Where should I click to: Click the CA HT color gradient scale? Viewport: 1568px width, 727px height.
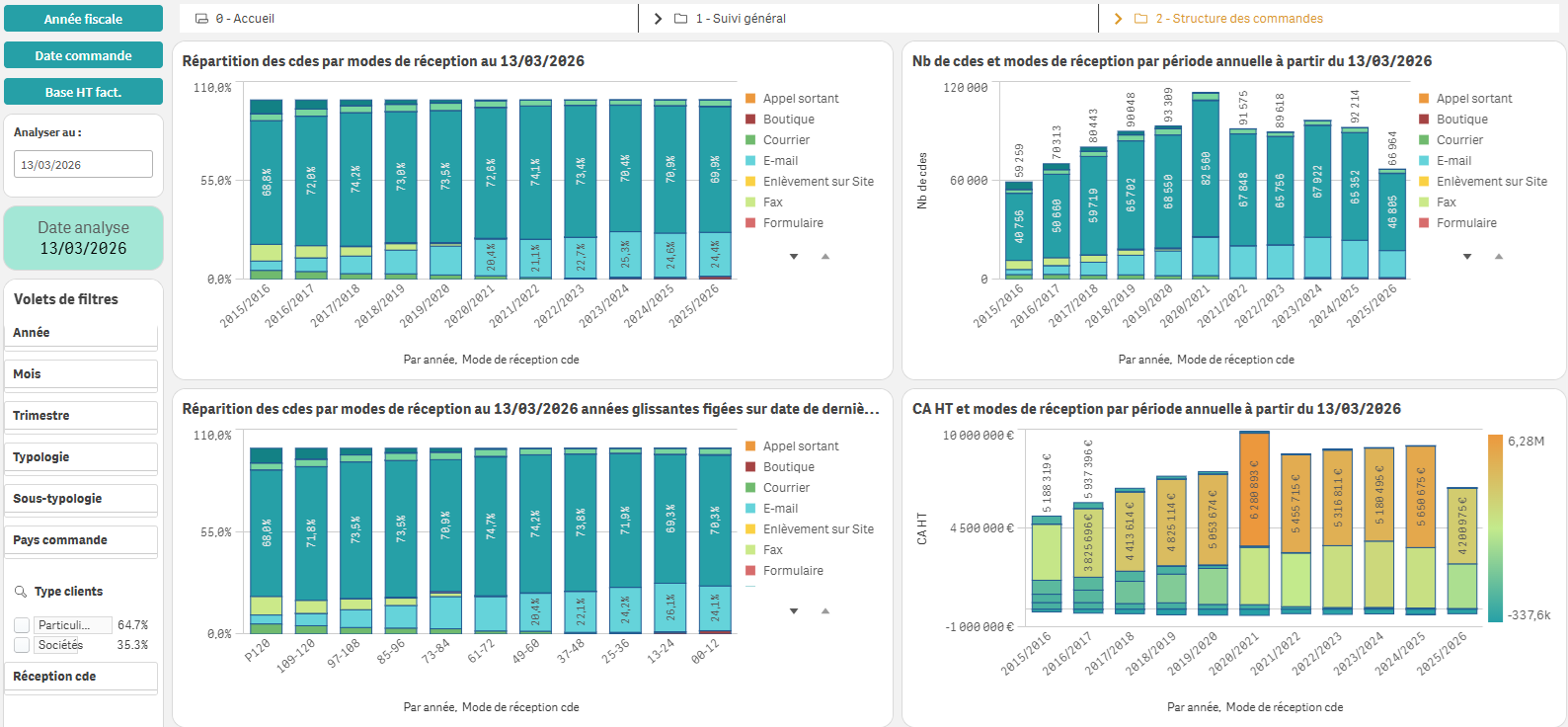point(1495,528)
